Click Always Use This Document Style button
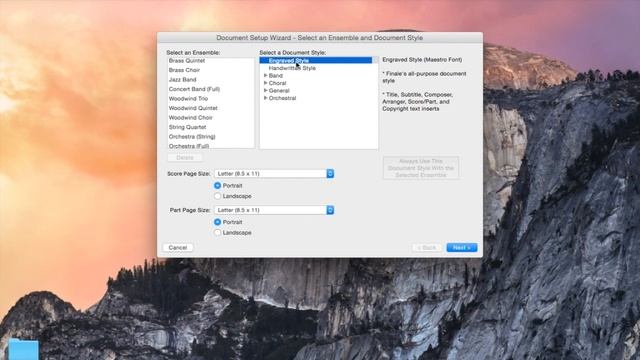This screenshot has width=640, height=360. (x=421, y=168)
